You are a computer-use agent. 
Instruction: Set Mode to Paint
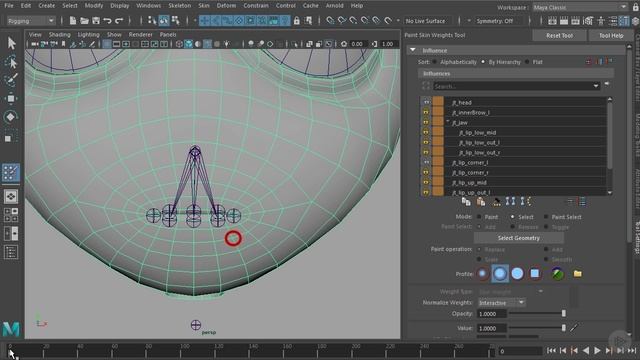coord(479,217)
